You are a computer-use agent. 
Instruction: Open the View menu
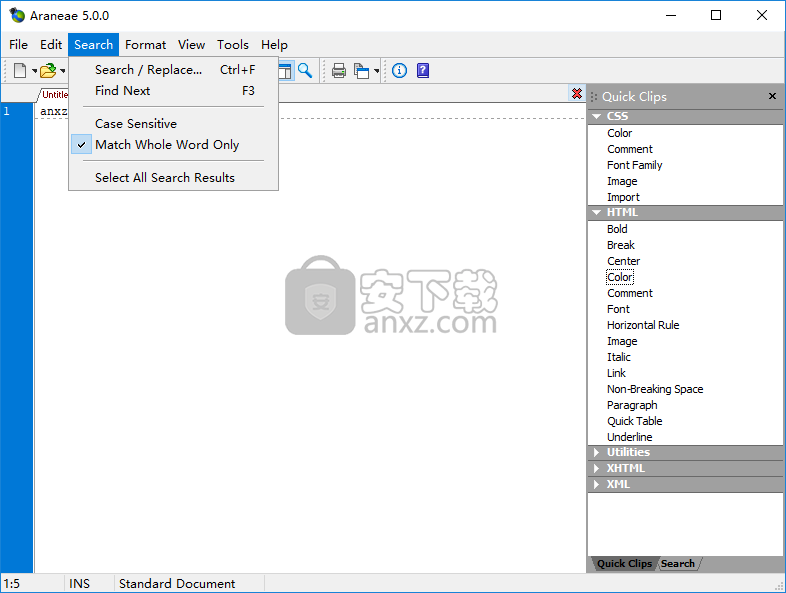pos(191,45)
